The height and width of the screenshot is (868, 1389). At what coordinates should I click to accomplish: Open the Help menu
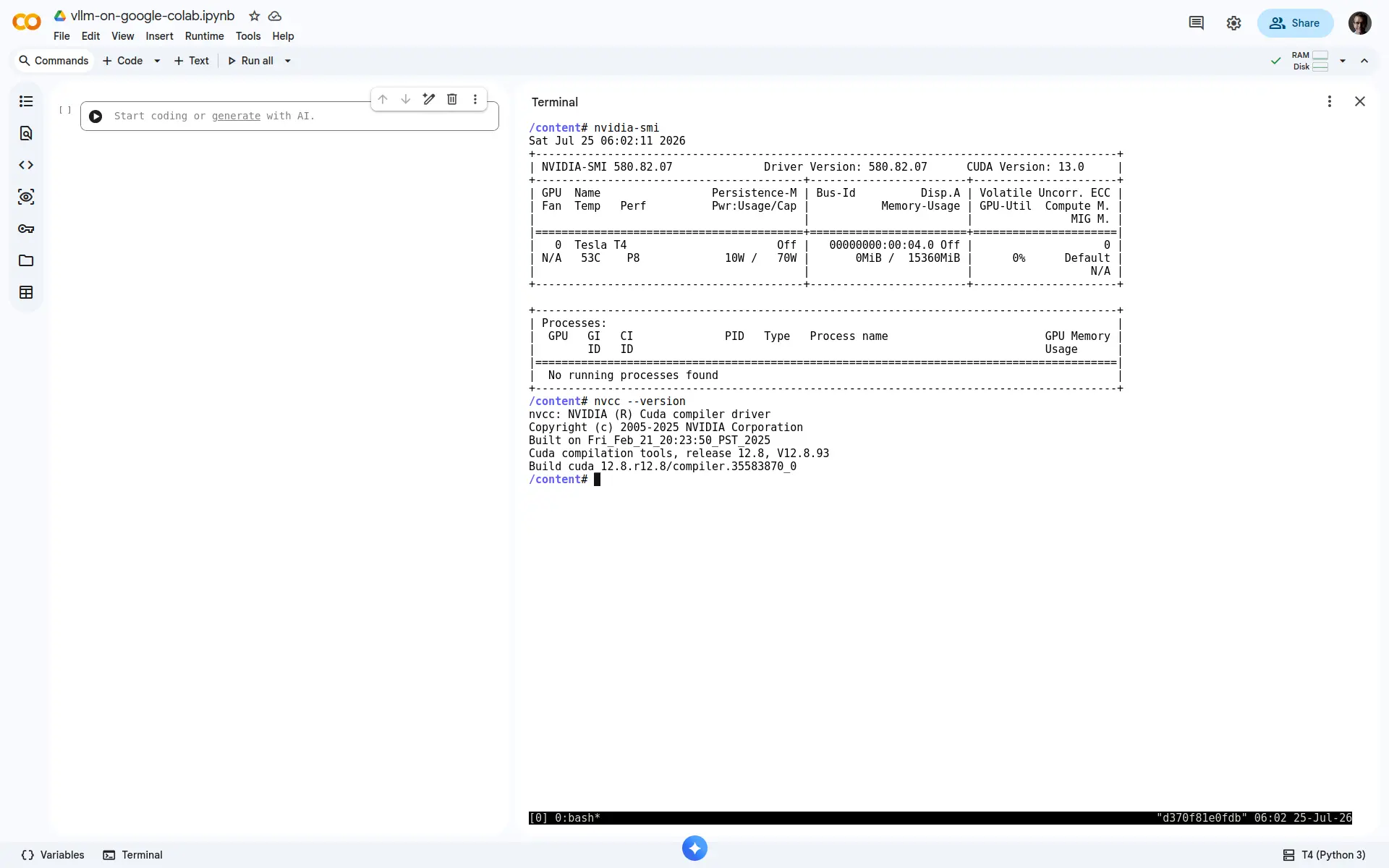click(283, 36)
